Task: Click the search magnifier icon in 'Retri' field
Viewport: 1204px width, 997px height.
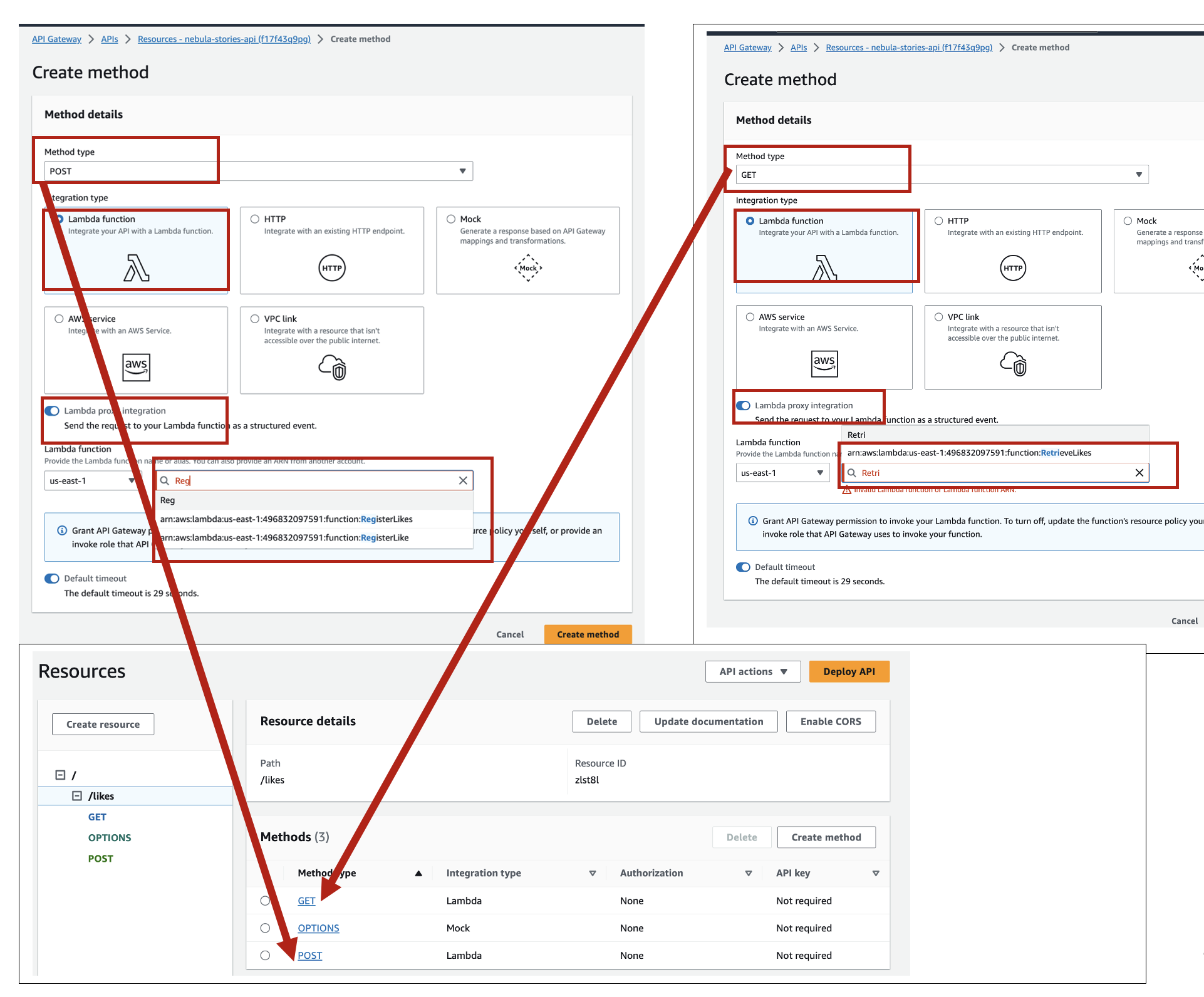Action: (852, 473)
